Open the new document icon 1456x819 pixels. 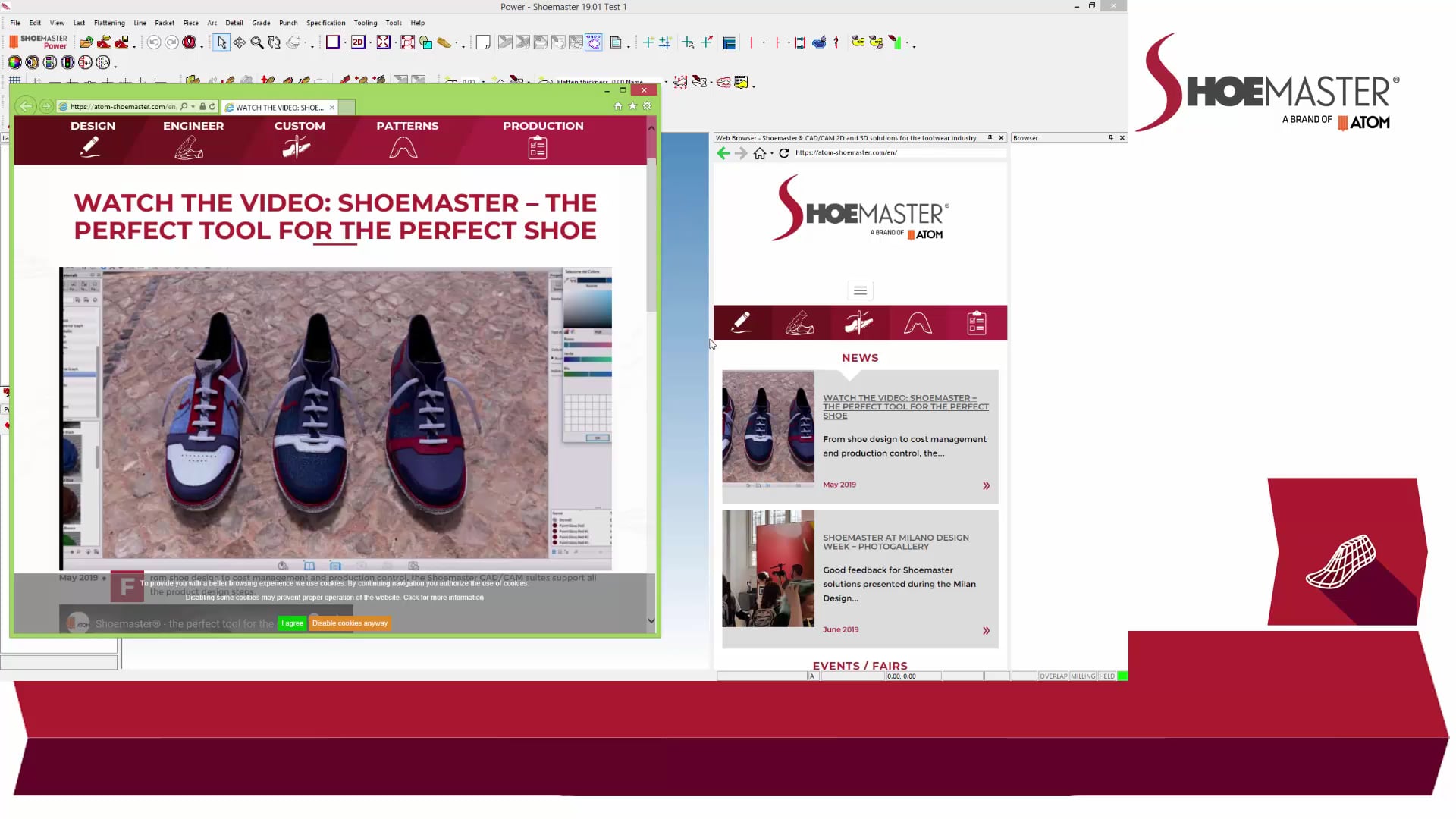click(483, 42)
